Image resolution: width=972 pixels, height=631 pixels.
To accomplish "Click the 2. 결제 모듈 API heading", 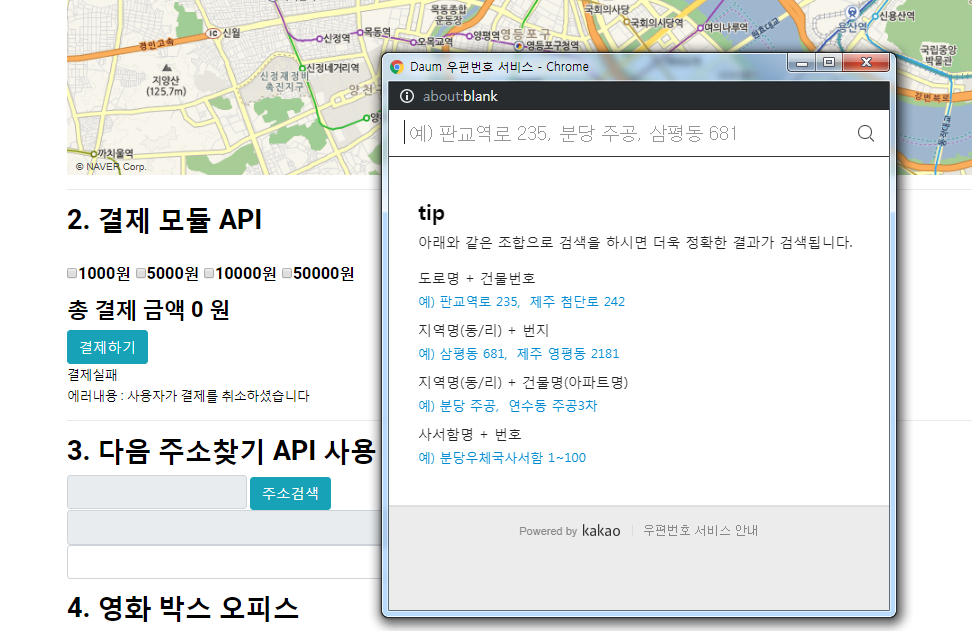I will (x=164, y=220).
